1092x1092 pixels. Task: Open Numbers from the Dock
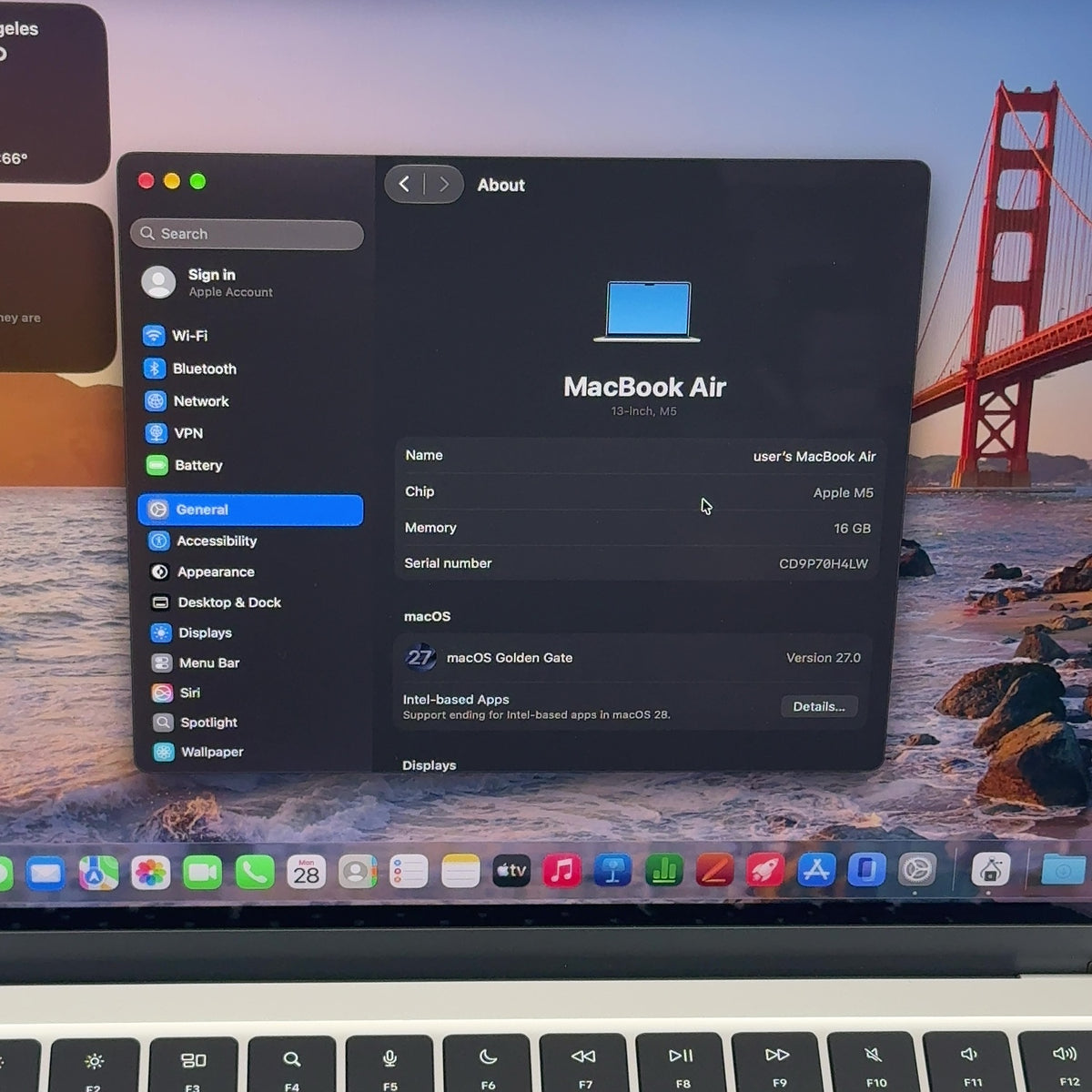pyautogui.click(x=664, y=871)
